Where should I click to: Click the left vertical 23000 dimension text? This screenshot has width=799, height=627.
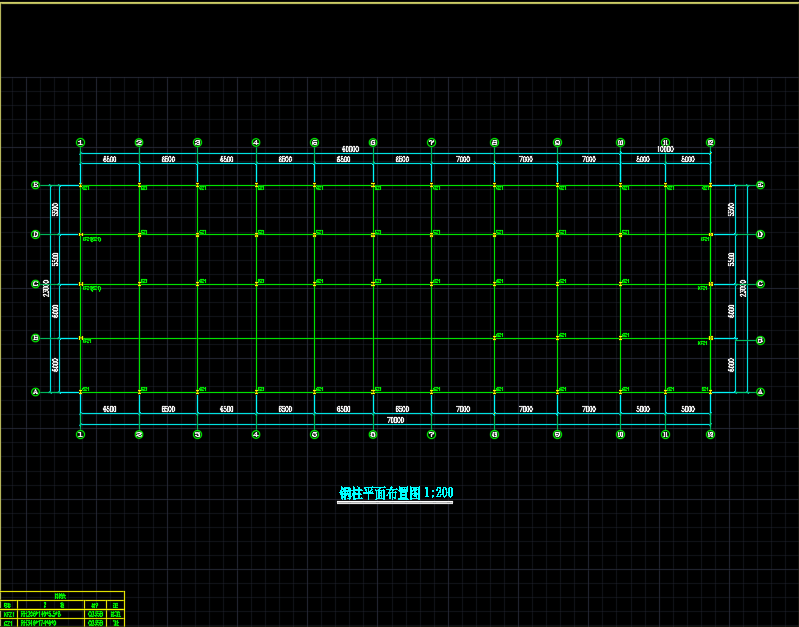coord(46,288)
